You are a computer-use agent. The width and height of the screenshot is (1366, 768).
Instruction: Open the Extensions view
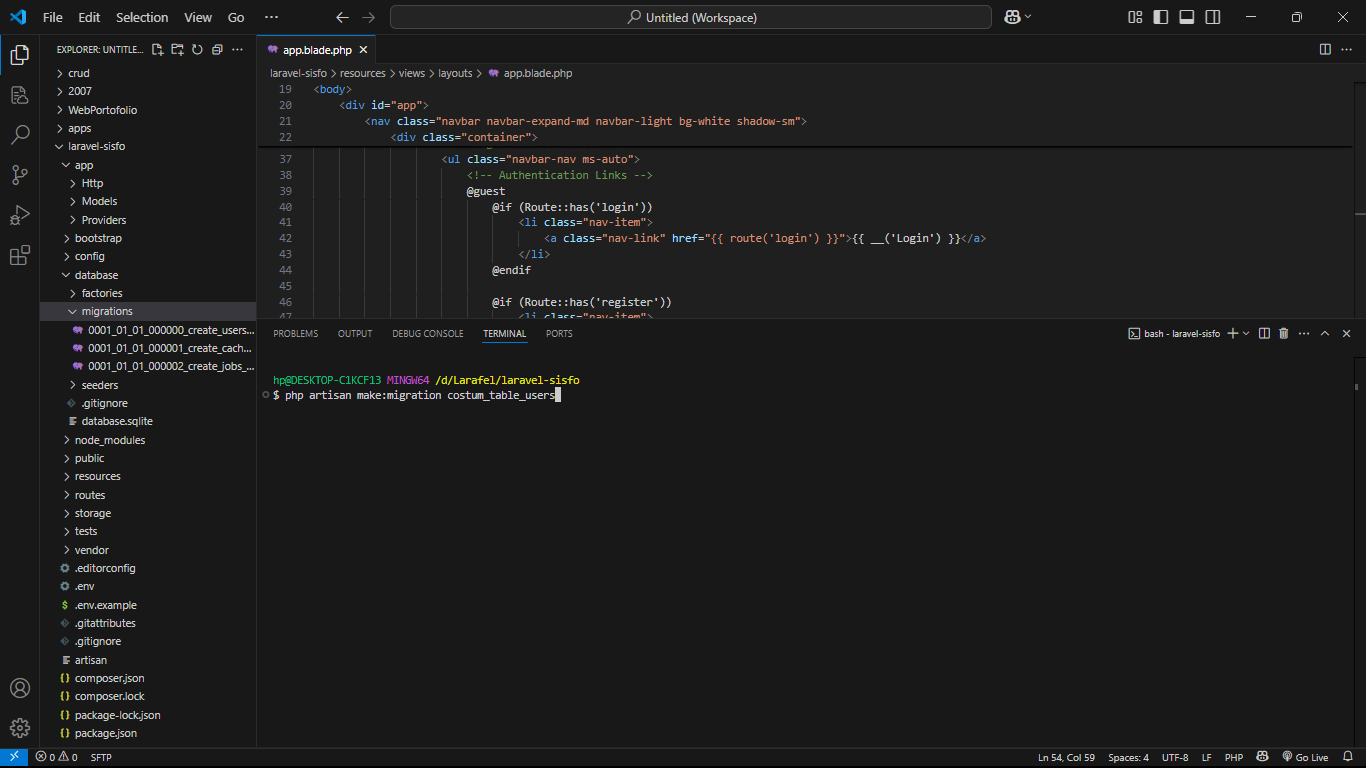20,256
